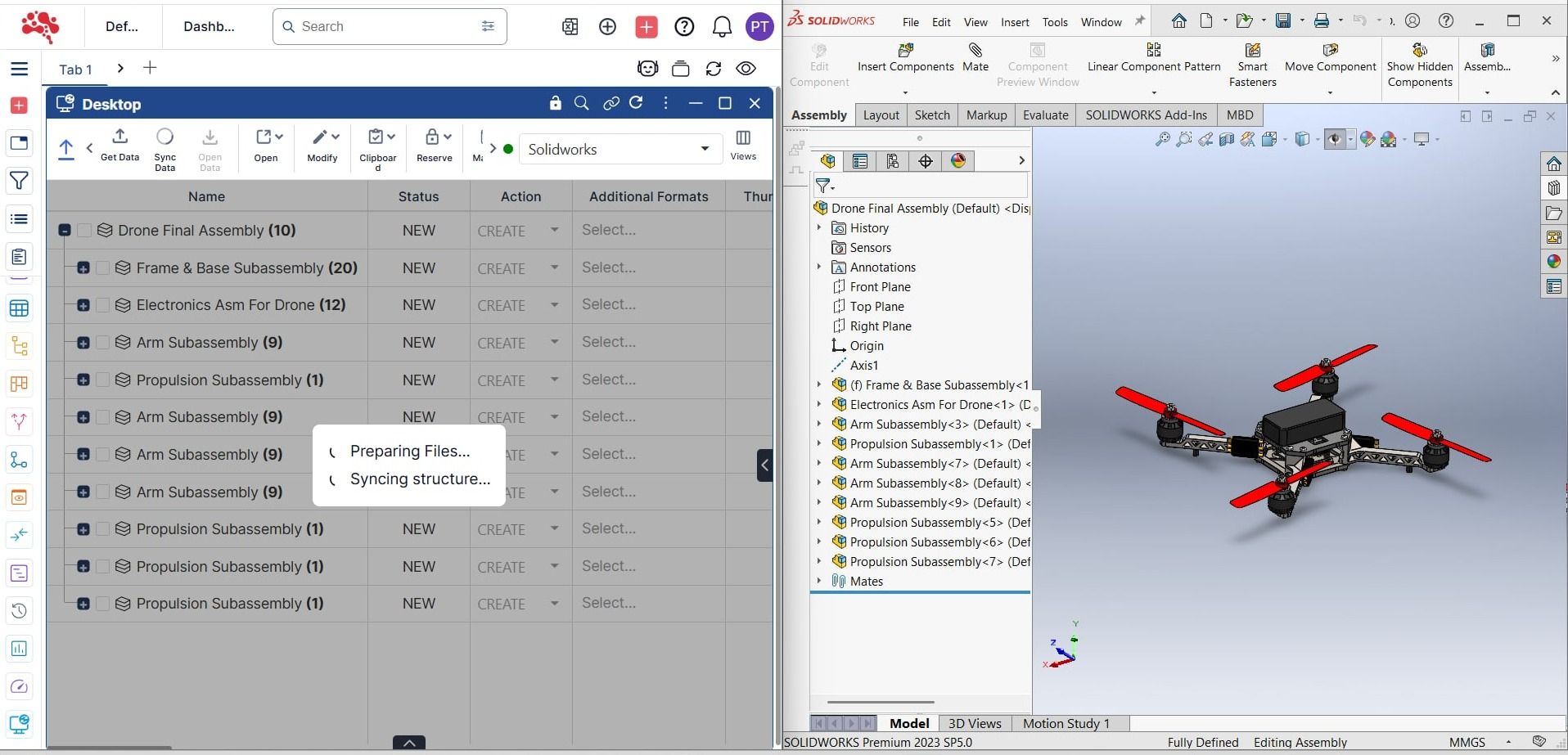Expand the Electronics Asm For Drone row

coord(83,305)
